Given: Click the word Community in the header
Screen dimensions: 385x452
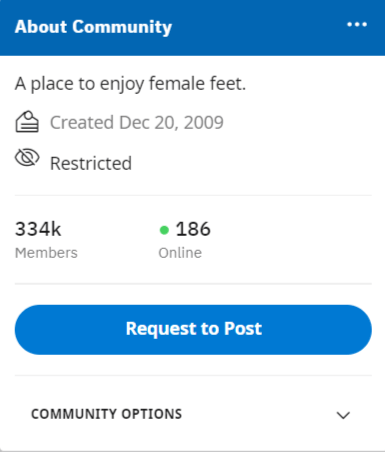Looking at the screenshot, I should 122,27.
